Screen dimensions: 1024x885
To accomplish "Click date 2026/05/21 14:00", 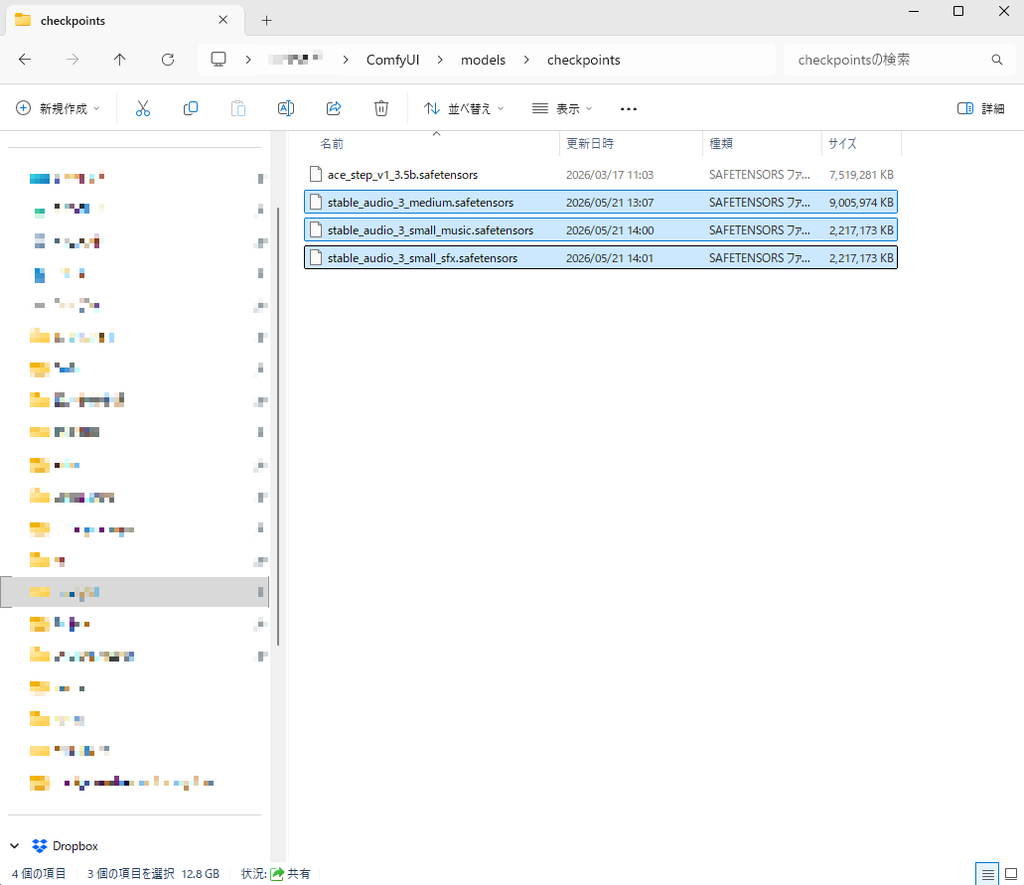I will (x=609, y=231).
